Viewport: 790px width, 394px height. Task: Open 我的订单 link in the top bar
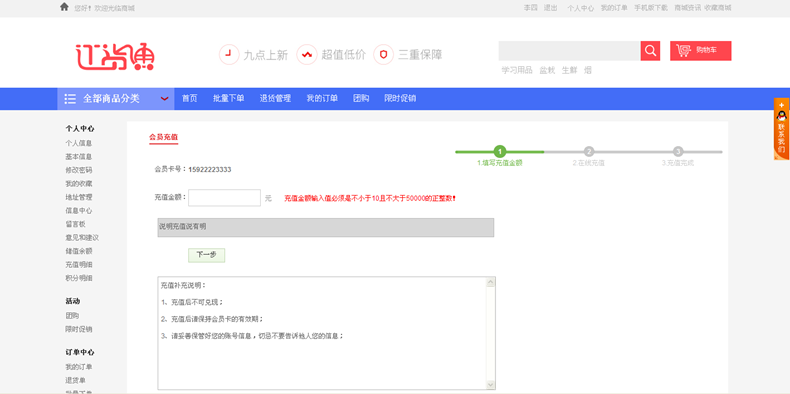pos(614,8)
